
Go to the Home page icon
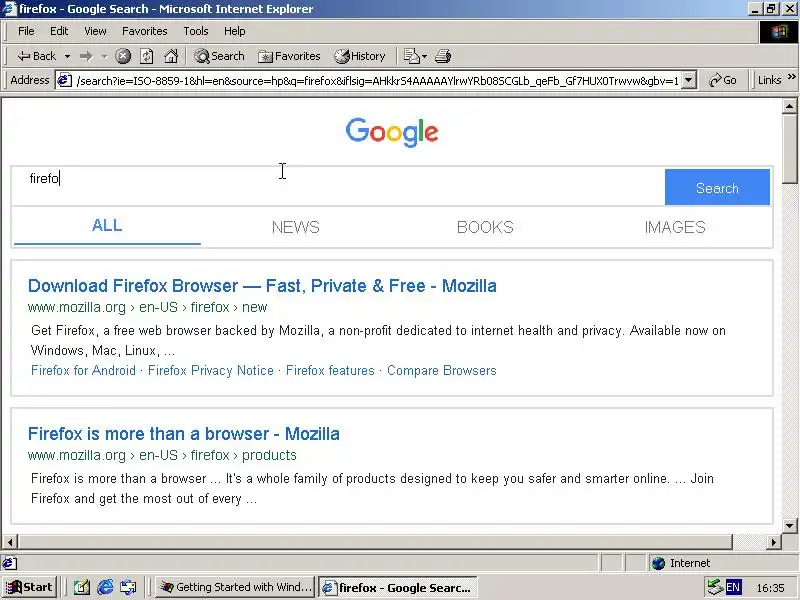(x=171, y=56)
